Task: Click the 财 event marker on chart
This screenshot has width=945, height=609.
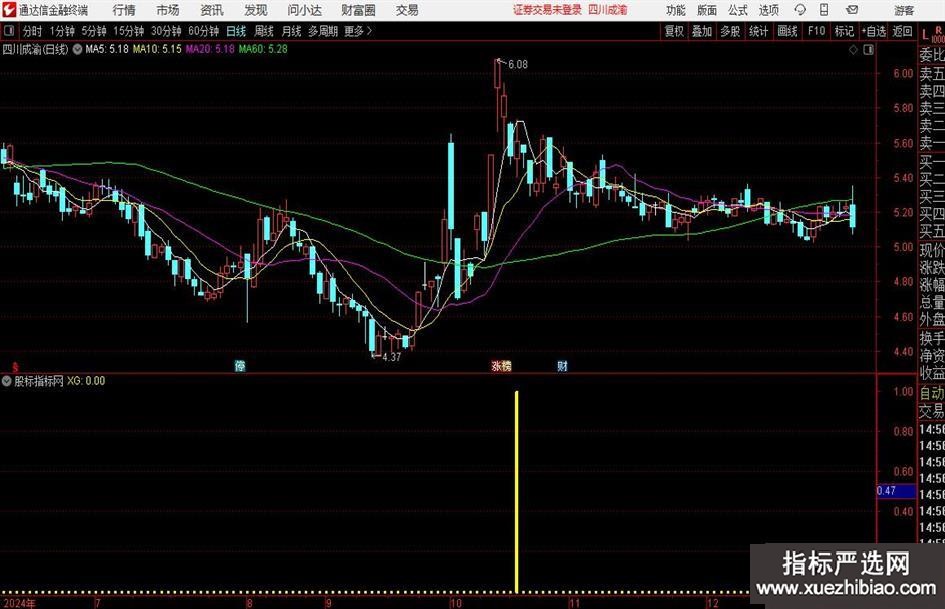Action: pyautogui.click(x=562, y=366)
